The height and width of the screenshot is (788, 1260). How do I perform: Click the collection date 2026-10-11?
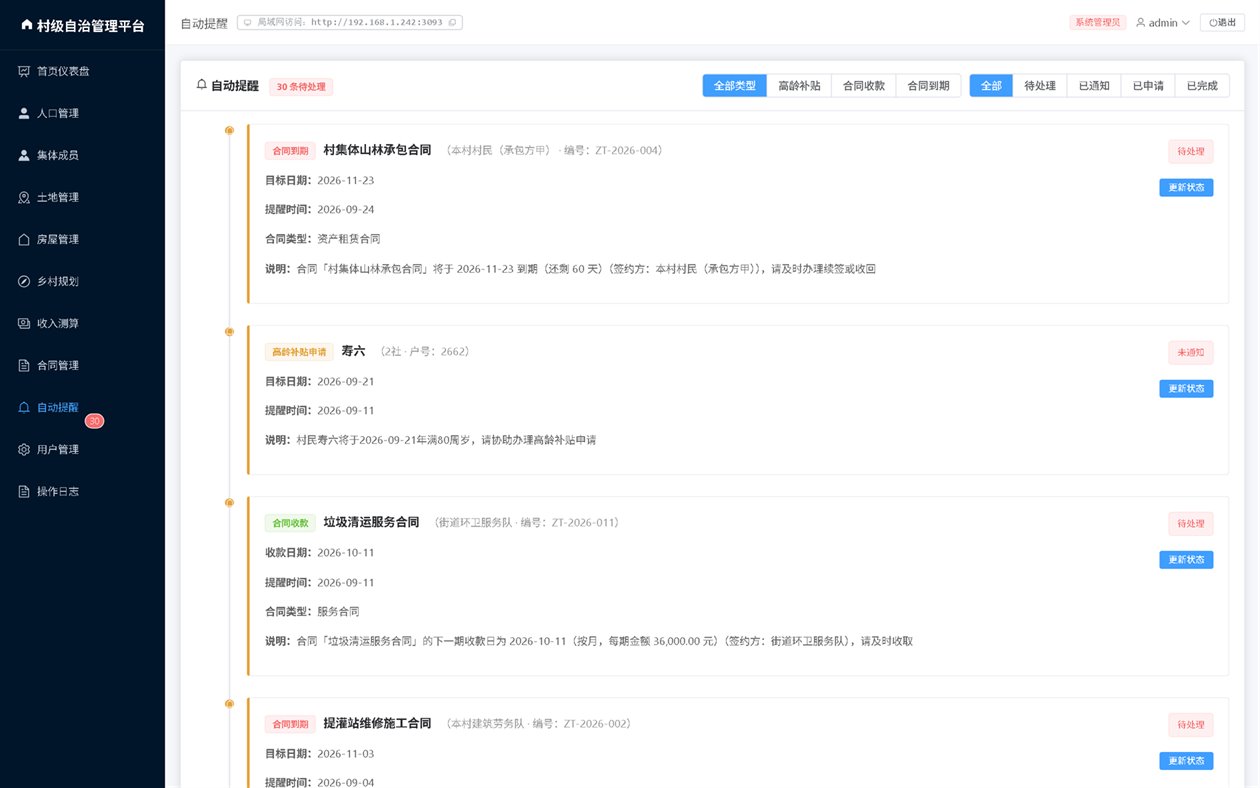pos(345,552)
